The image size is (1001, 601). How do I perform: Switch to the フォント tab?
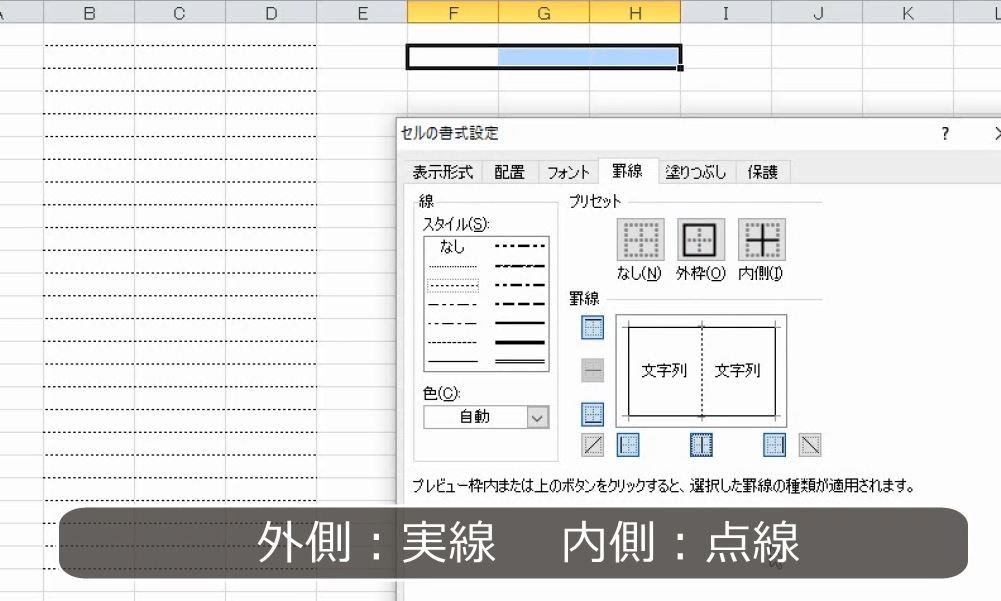pos(568,171)
